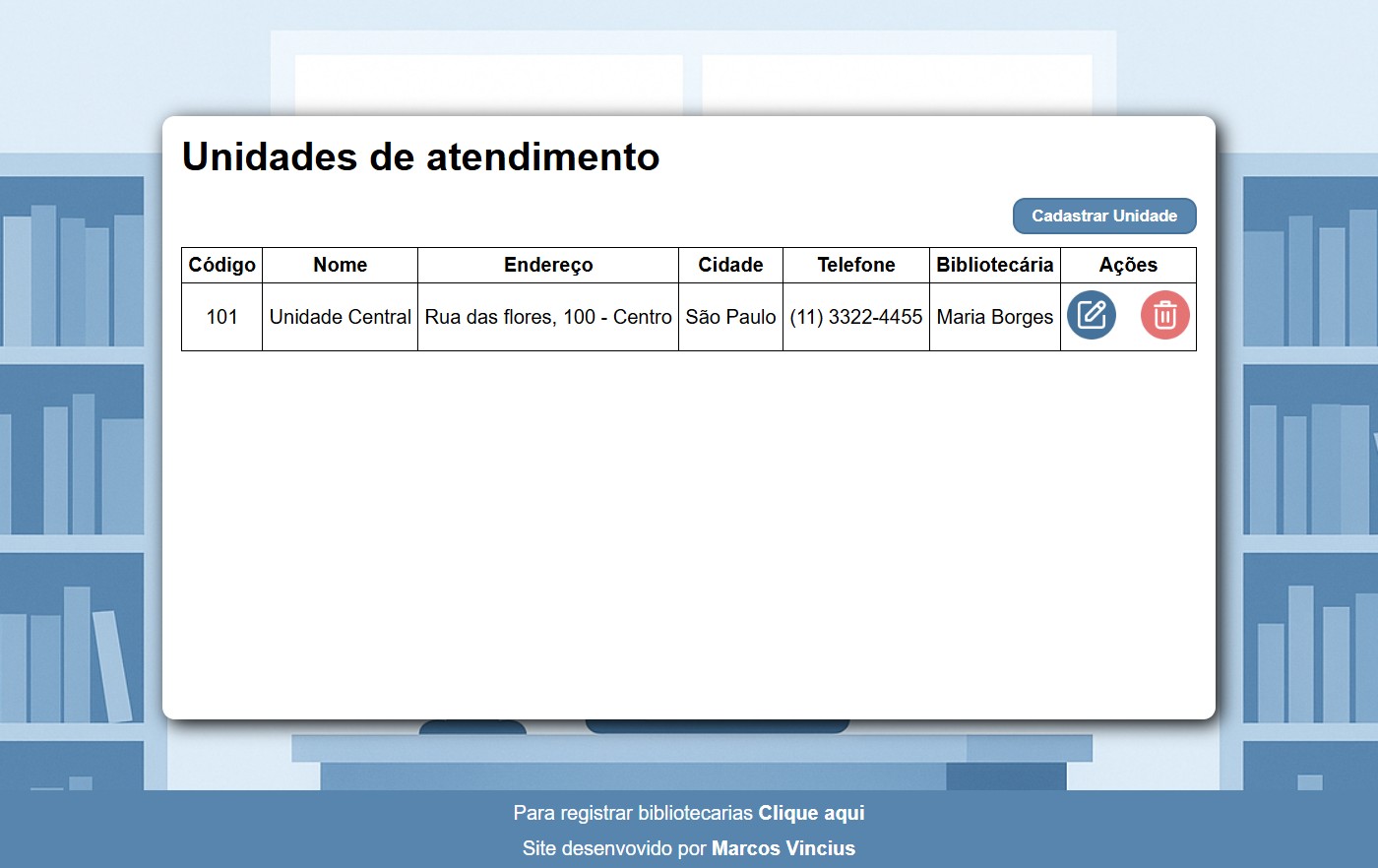Click the Bibliotecária column header
Screen dimensions: 1378x868
point(994,265)
